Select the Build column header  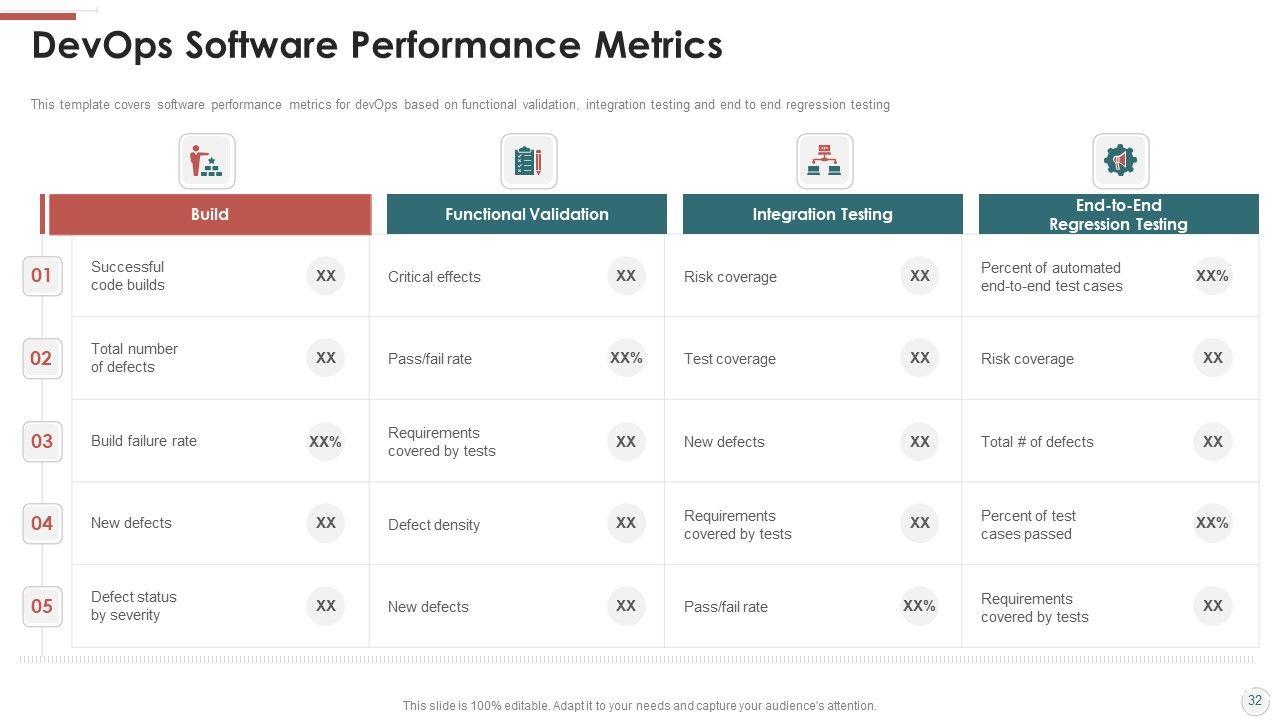click(210, 214)
